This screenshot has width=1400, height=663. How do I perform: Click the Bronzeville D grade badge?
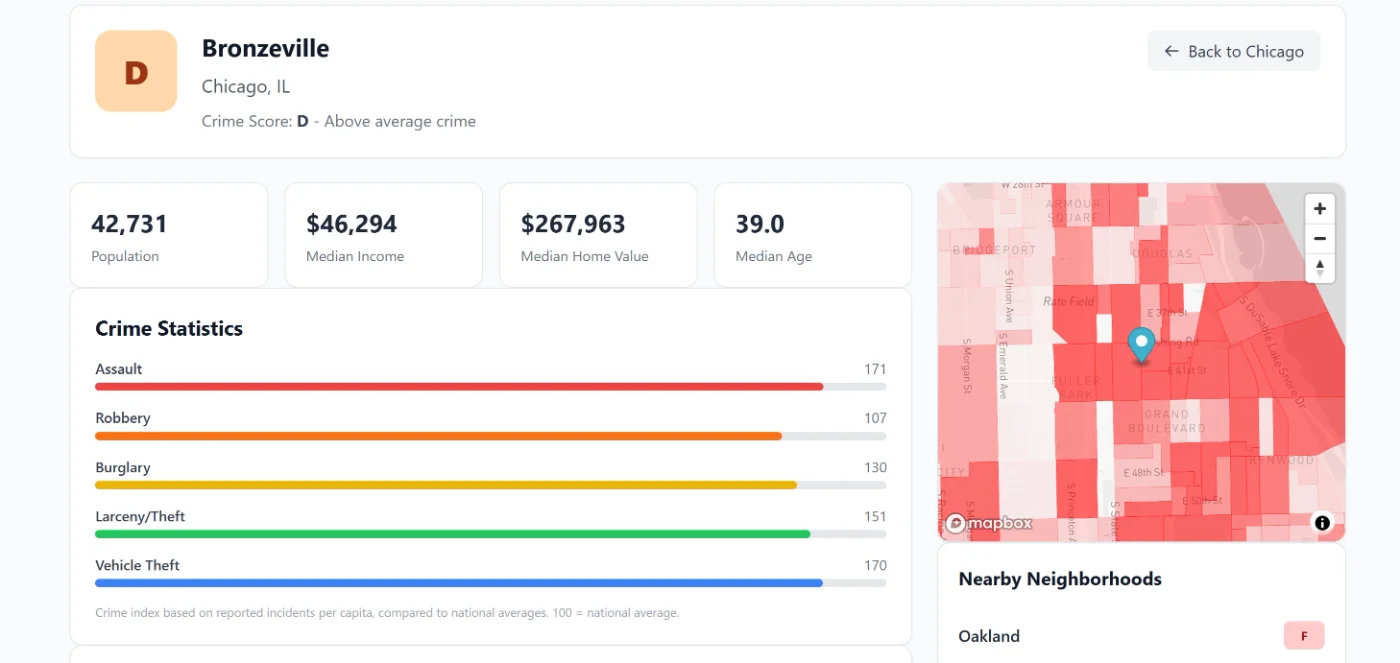(x=136, y=71)
